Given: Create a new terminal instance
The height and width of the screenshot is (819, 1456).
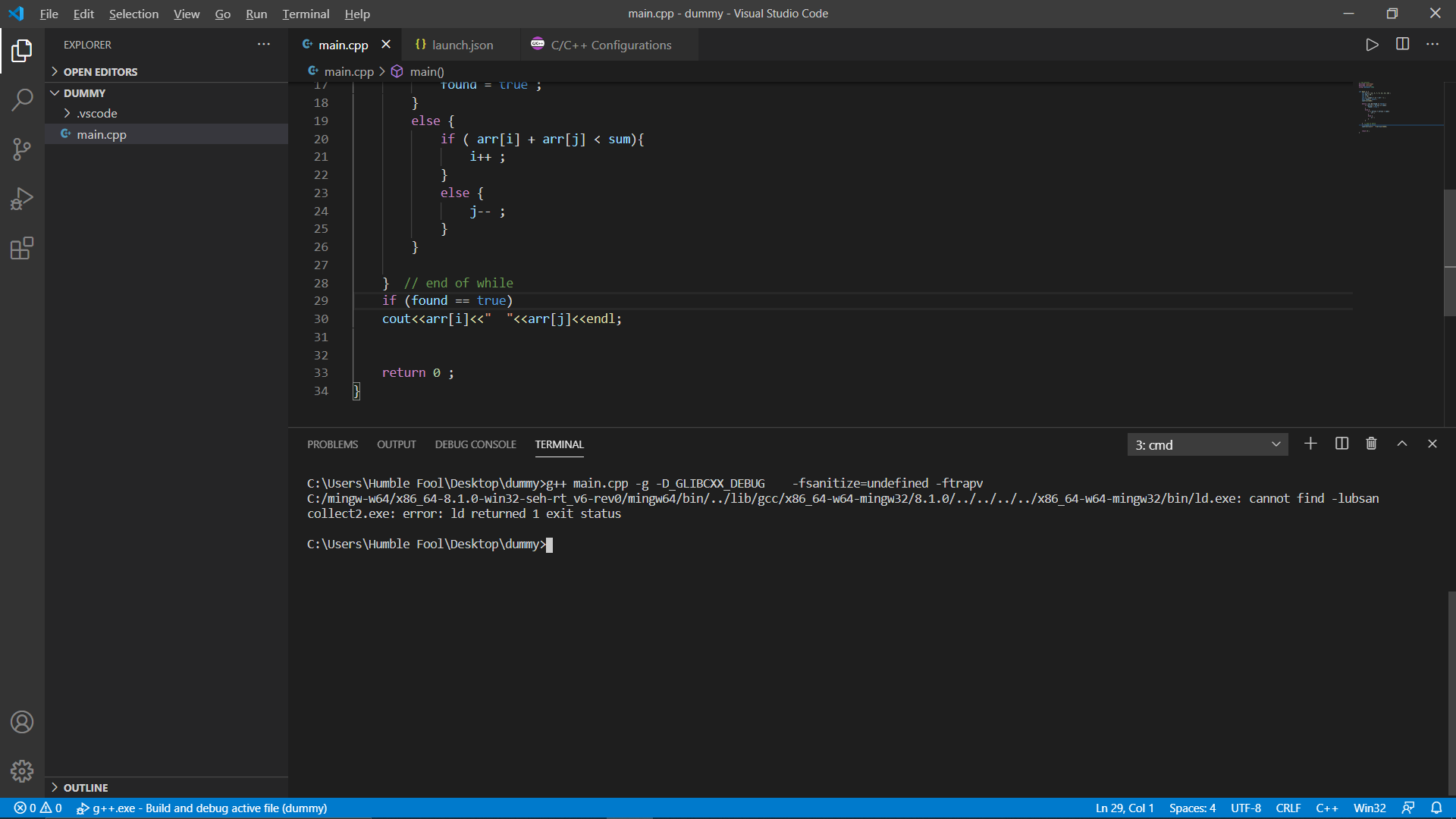Looking at the screenshot, I should pos(1310,444).
